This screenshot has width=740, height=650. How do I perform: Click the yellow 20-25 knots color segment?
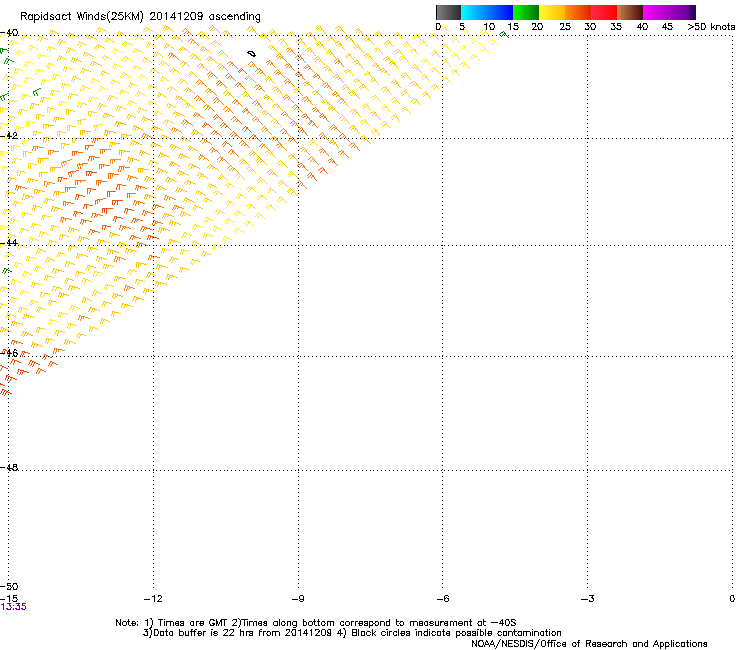click(x=552, y=12)
